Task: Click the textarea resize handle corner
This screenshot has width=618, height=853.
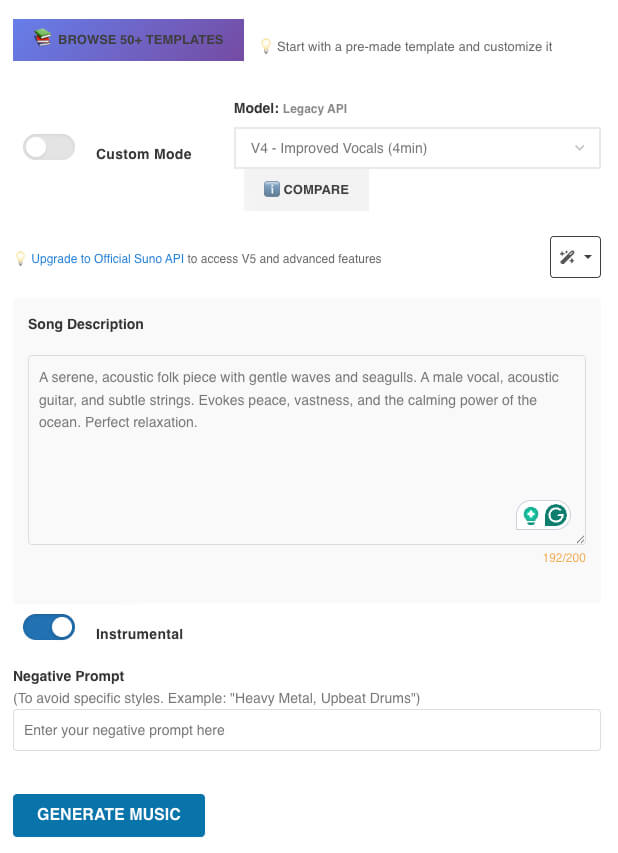Action: click(580, 539)
